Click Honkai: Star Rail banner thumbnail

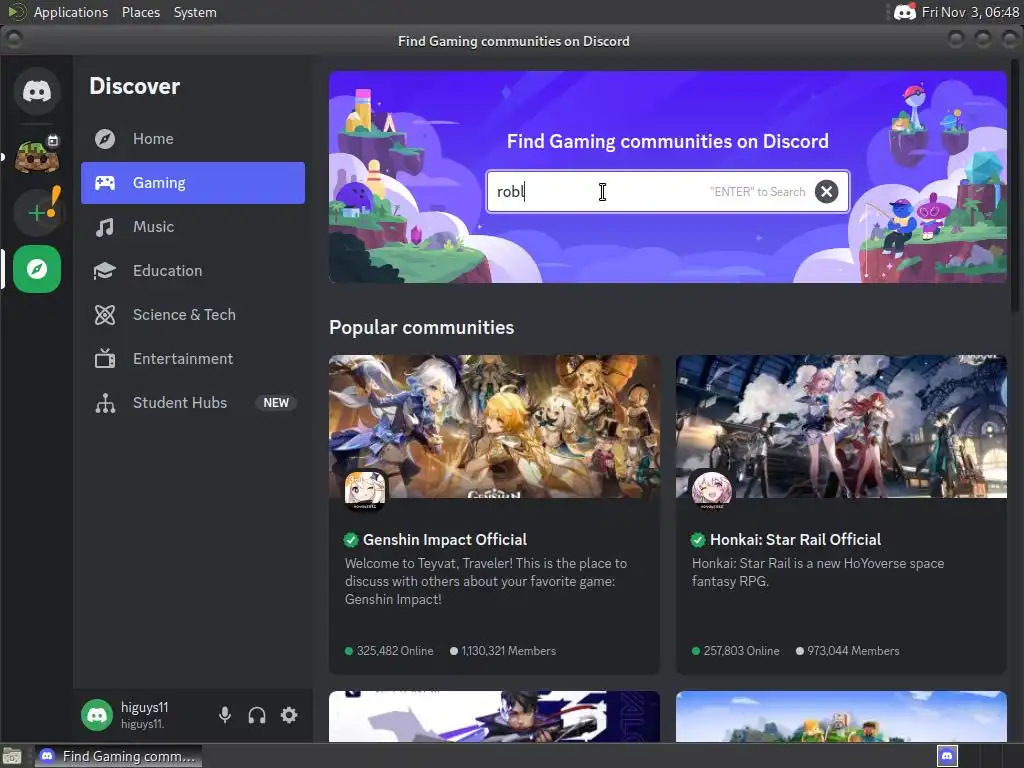(841, 426)
